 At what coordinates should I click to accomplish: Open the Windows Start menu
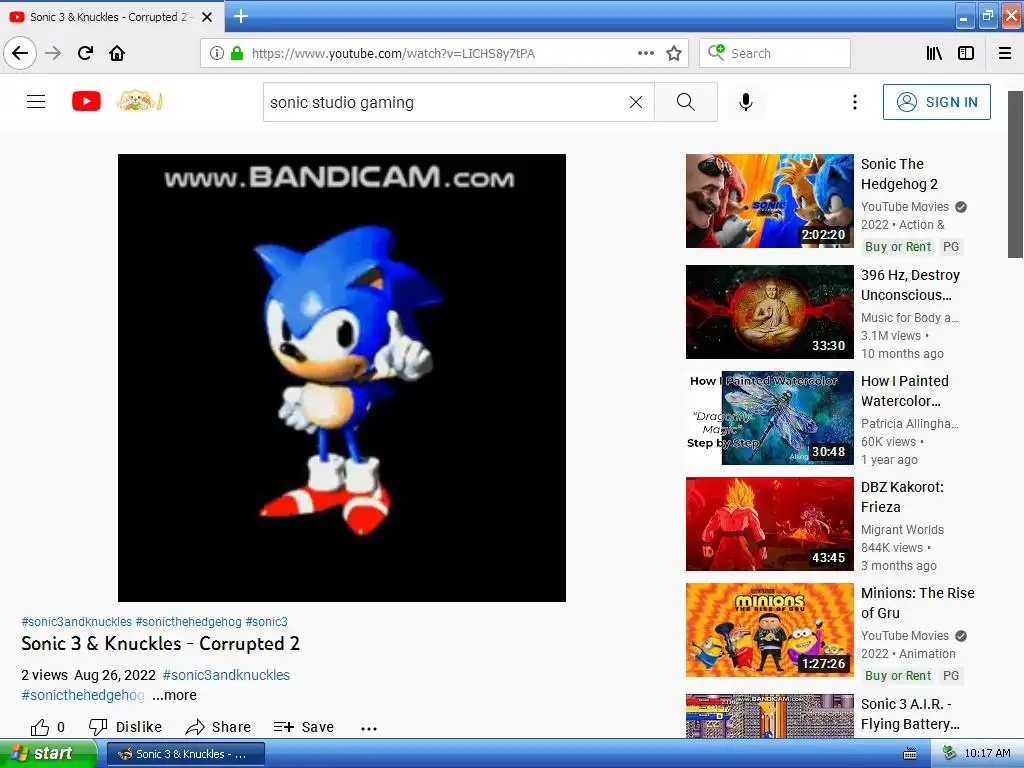[48, 753]
